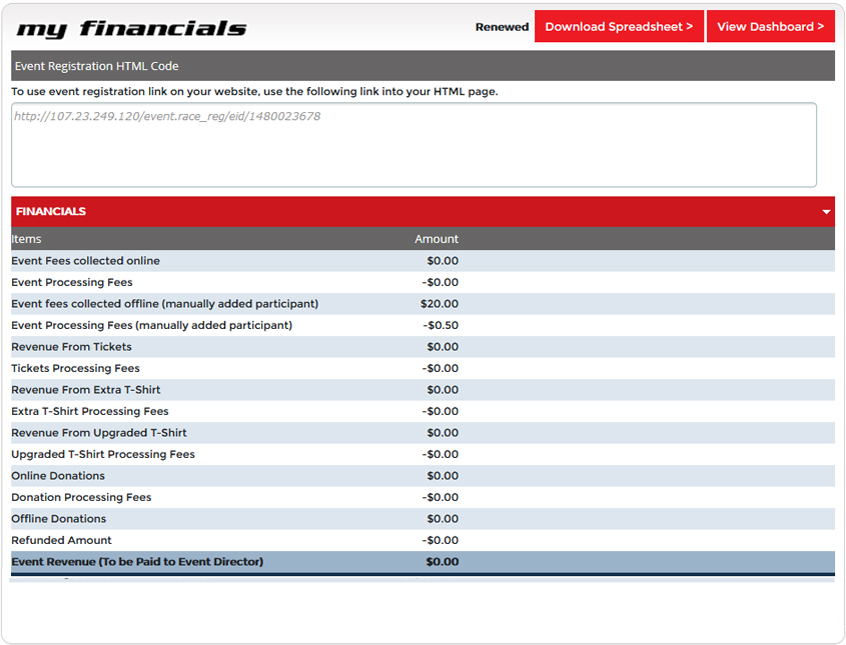Click the Online Donations item
The image size is (846, 645).
(58, 476)
